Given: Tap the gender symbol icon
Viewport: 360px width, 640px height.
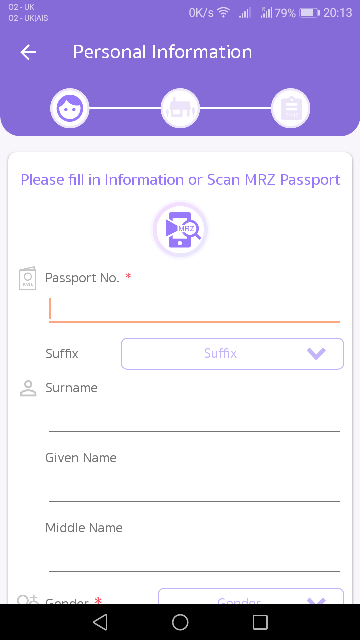Looking at the screenshot, I should pos(28,599).
